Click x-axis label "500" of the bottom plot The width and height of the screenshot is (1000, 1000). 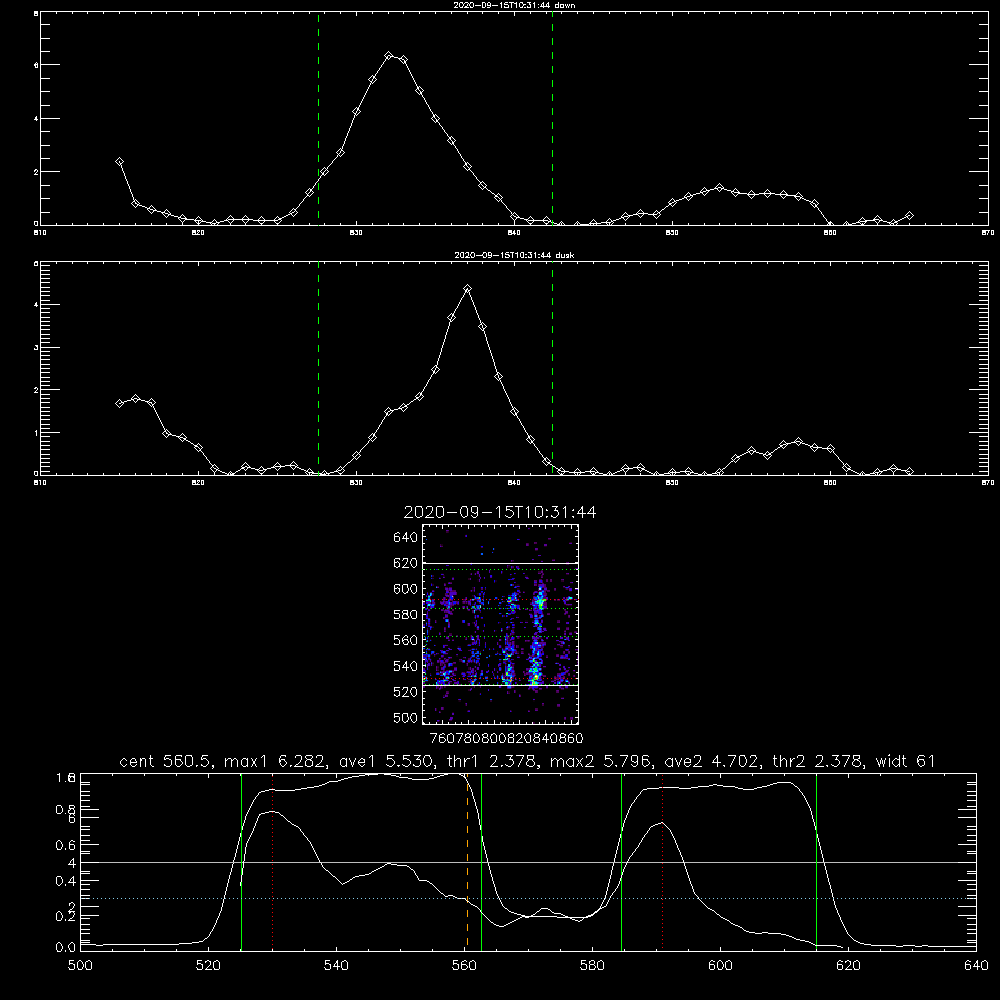80,966
